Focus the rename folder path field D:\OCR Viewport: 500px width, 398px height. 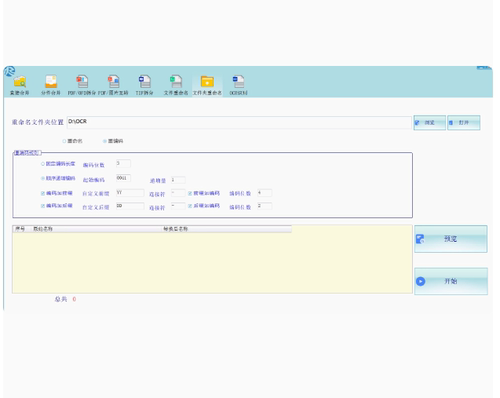(x=239, y=122)
